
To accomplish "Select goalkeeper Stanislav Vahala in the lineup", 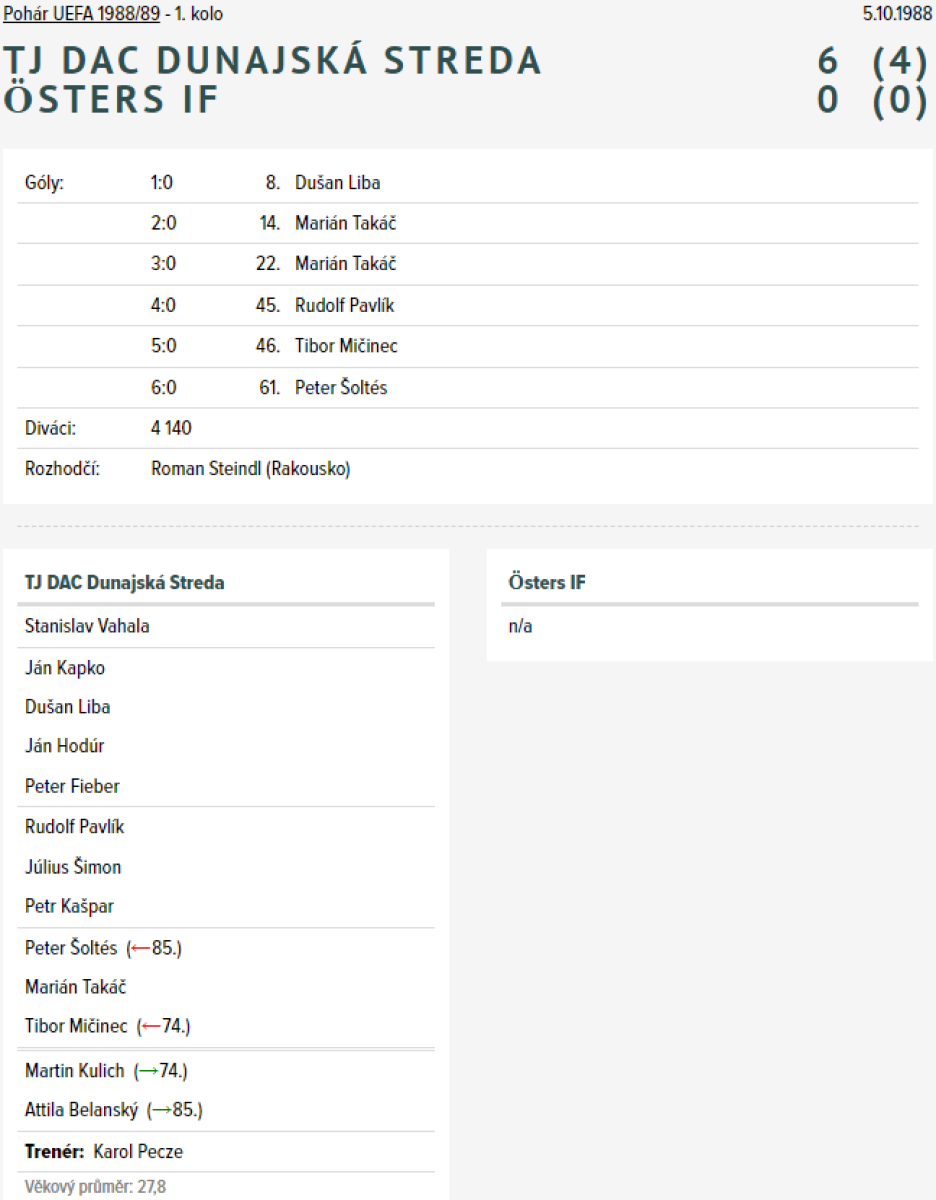I will [x=87, y=627].
